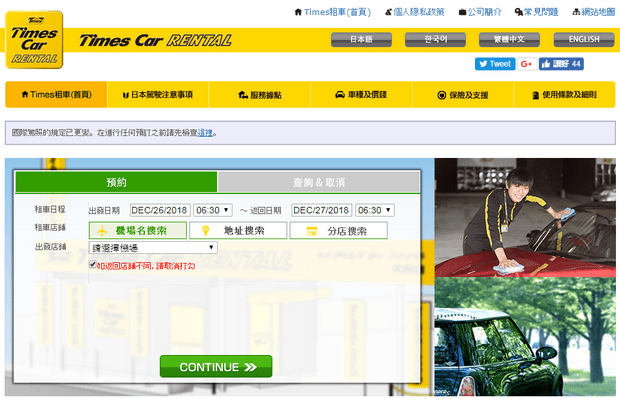Uncheck the same return shop checkbox
The height and width of the screenshot is (399, 620).
[x=93, y=264]
